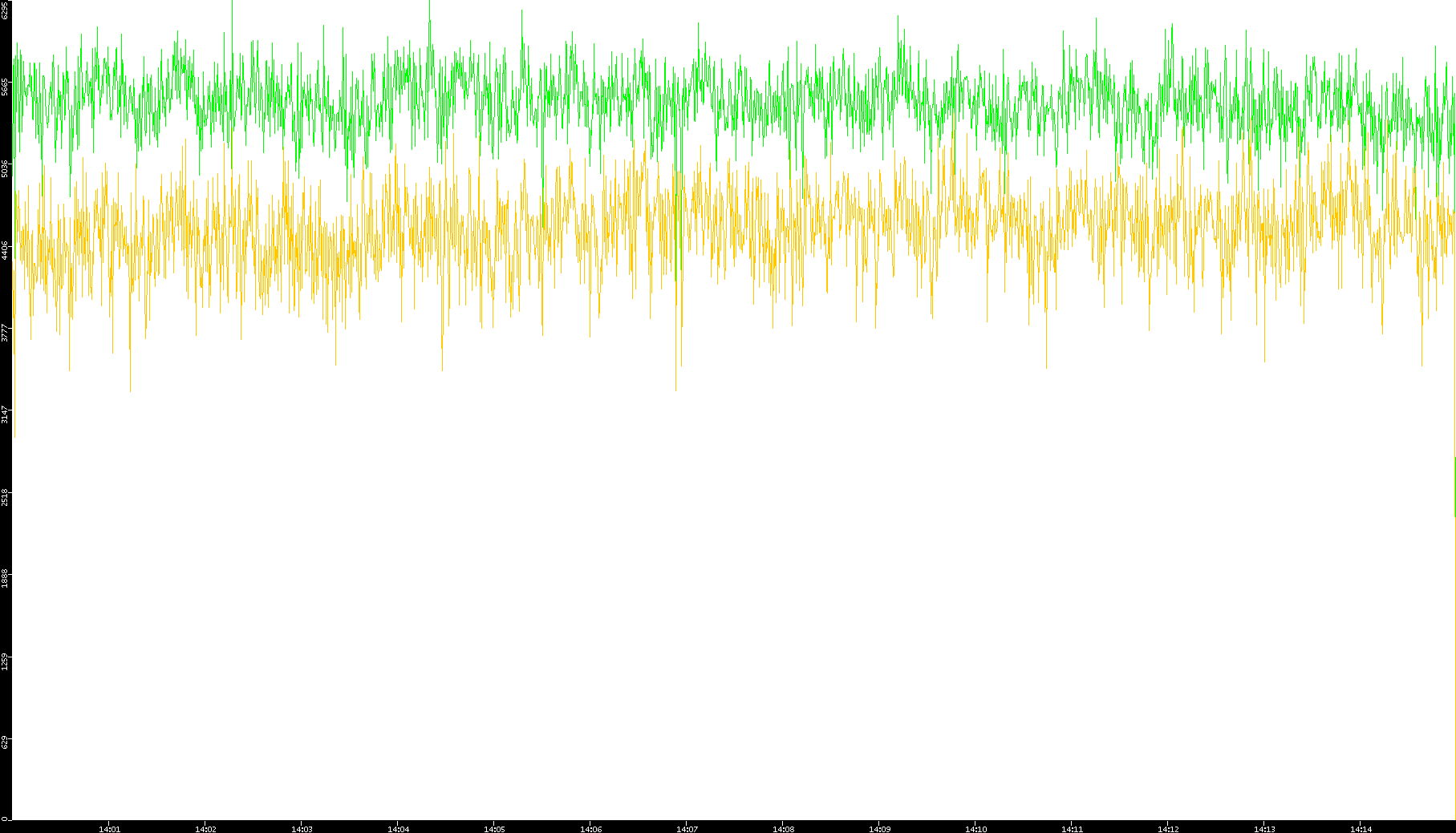Click the 0 origin label on vertical axis
1456x833 pixels.
[x=5, y=819]
